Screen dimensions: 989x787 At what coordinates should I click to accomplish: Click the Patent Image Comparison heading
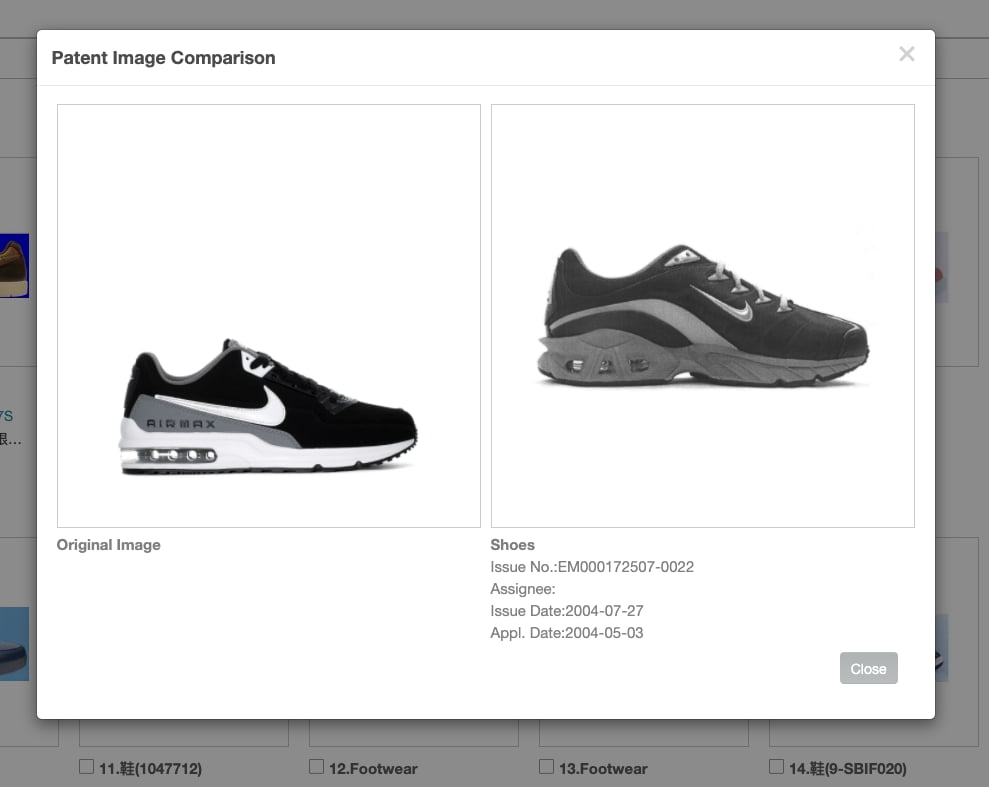163,58
